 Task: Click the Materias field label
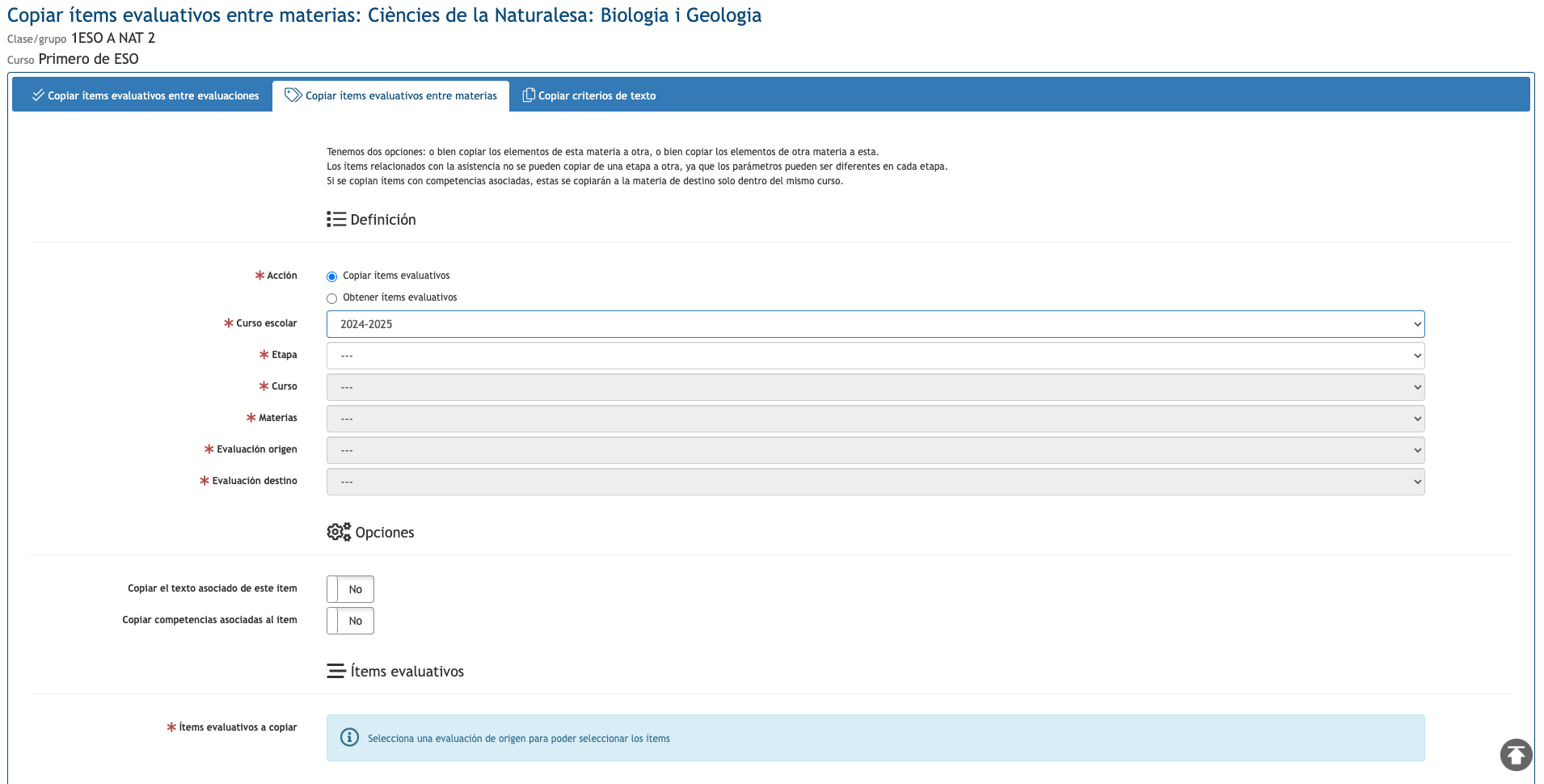(278, 418)
